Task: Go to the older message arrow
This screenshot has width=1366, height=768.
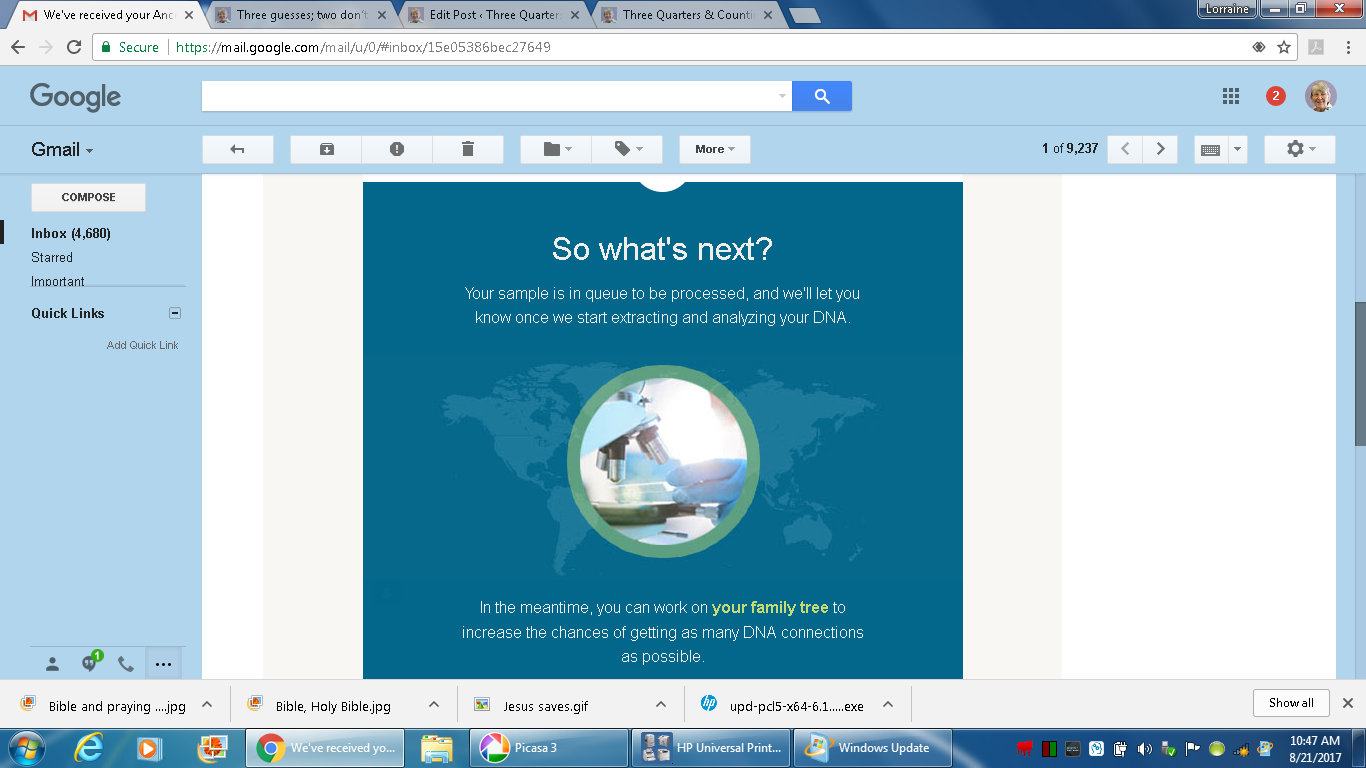Action: [1160, 149]
